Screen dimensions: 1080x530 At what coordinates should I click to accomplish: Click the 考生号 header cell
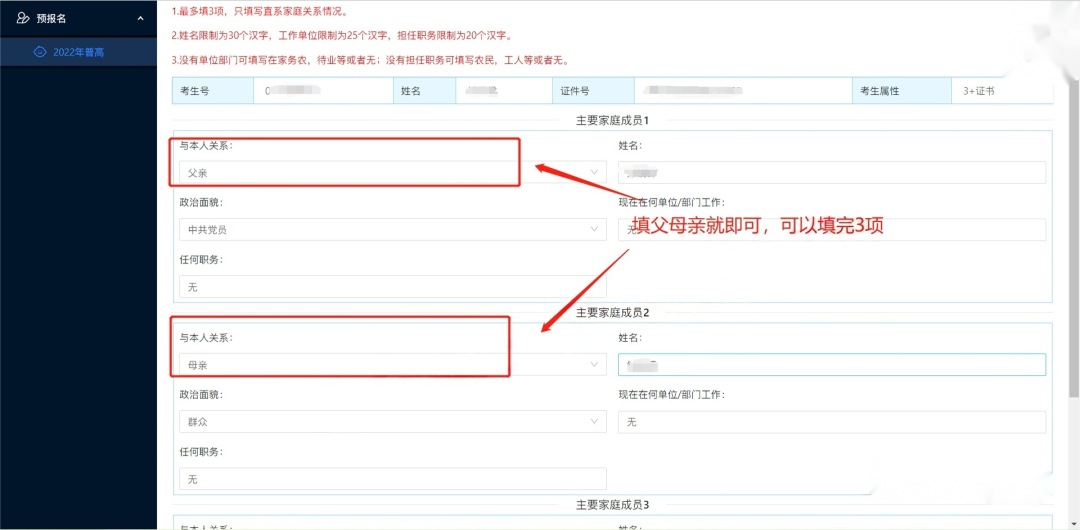point(200,91)
